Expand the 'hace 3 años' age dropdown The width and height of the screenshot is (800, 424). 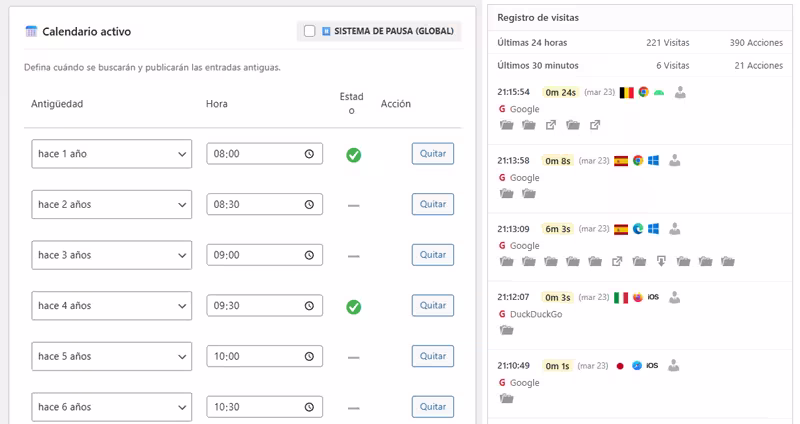(x=111, y=255)
